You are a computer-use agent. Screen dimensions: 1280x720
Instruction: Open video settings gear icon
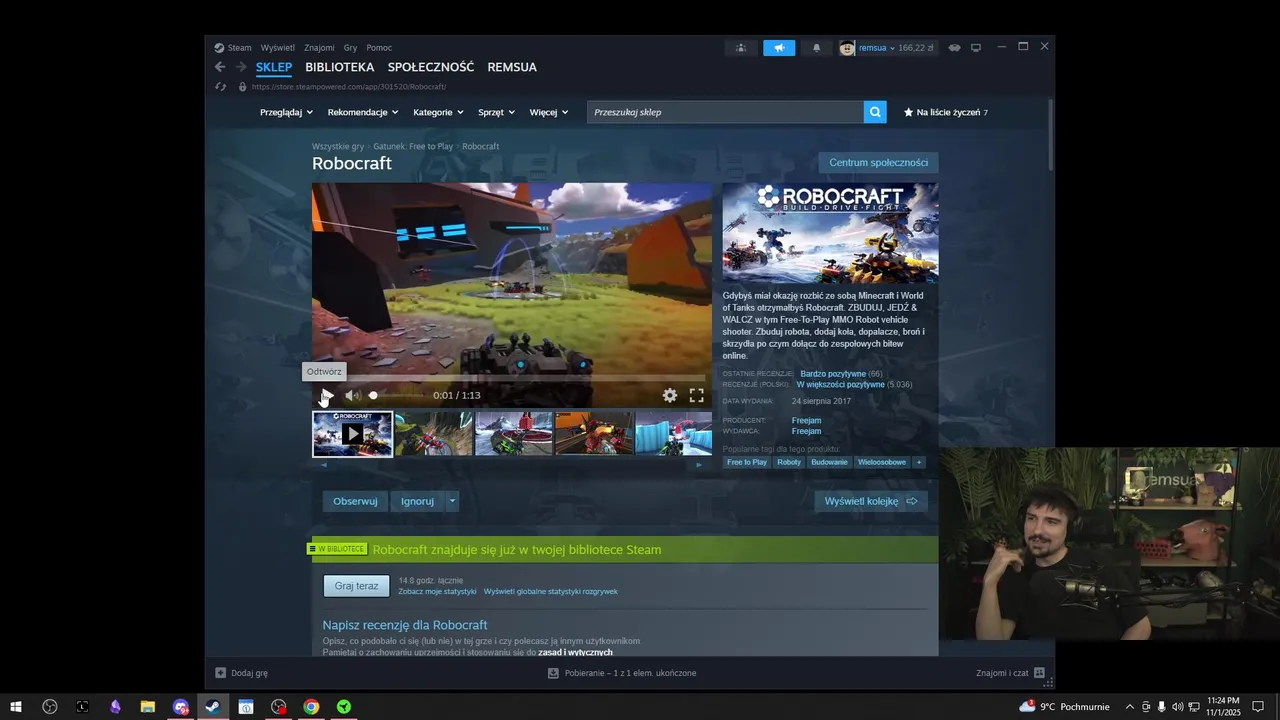670,396
